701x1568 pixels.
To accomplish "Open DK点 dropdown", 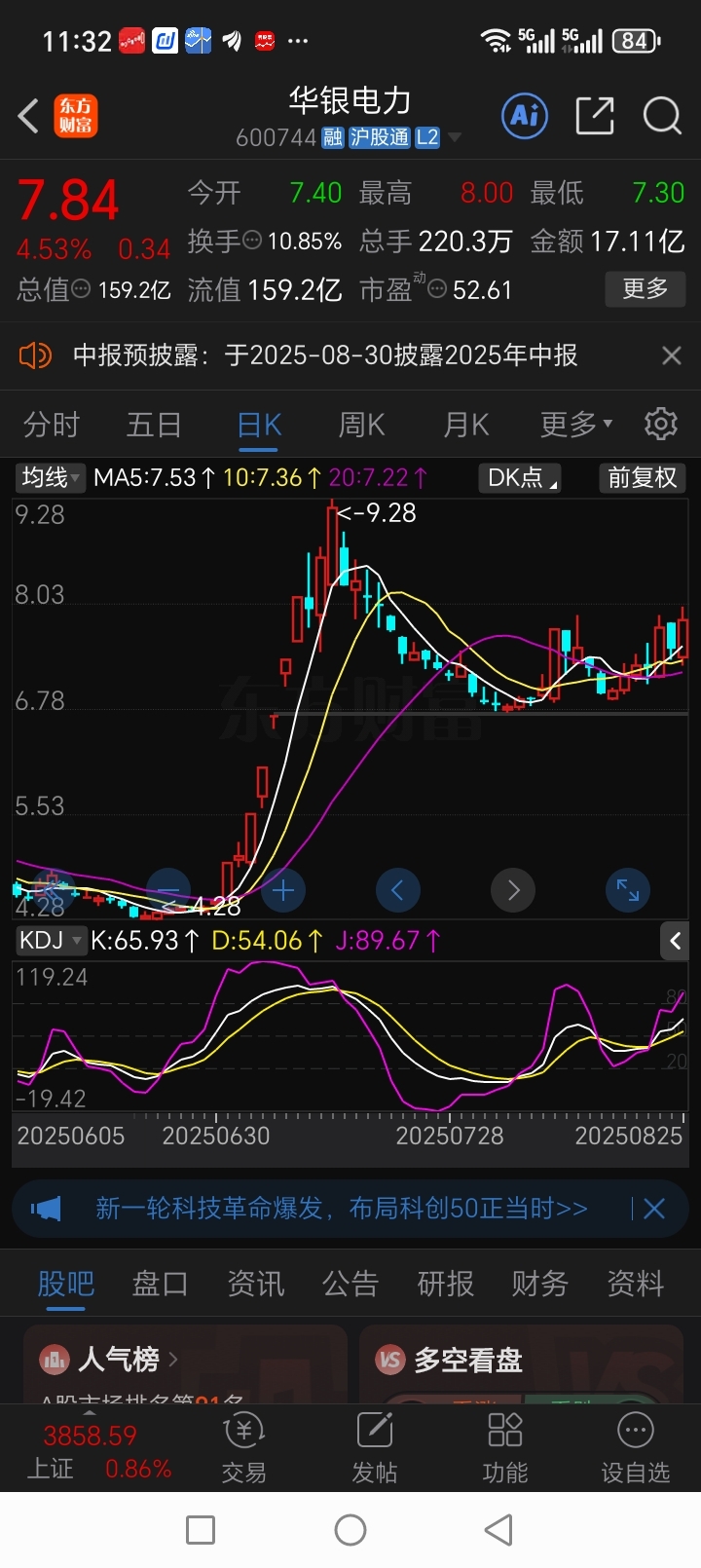I will click(521, 477).
